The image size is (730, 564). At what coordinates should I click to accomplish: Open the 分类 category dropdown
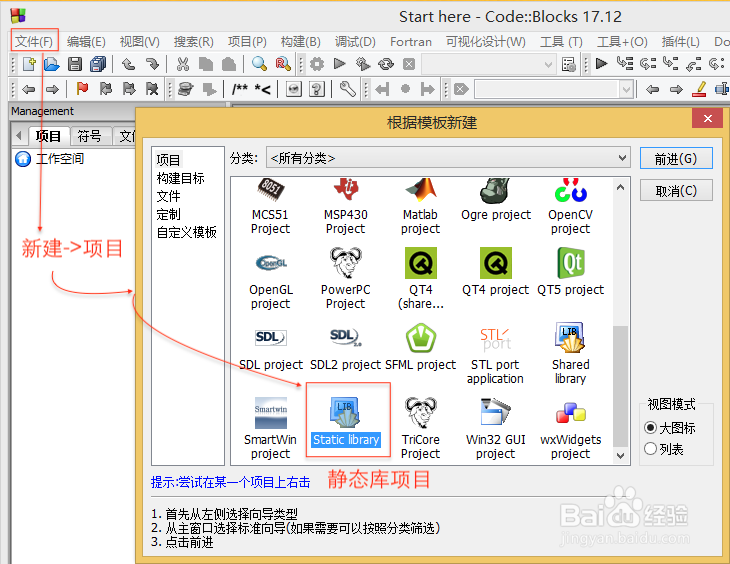pyautogui.click(x=448, y=158)
